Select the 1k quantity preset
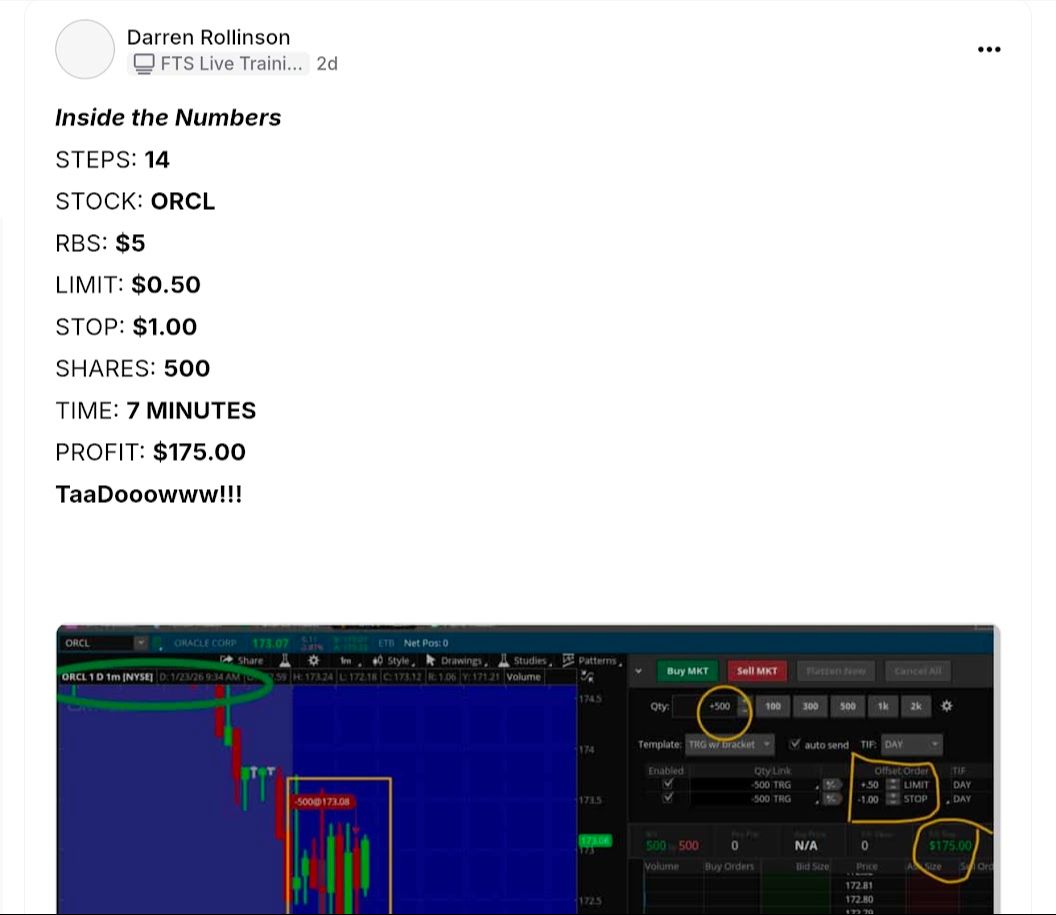 coord(883,706)
